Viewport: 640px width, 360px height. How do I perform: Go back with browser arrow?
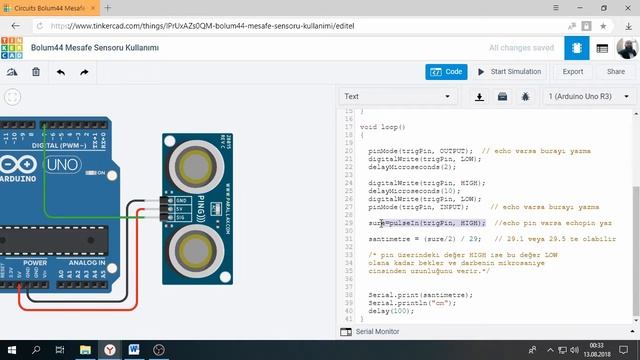(x=16, y=26)
